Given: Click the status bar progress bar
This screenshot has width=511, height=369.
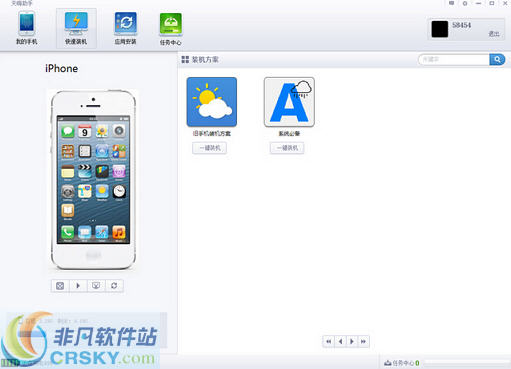Looking at the screenshot, I should [467, 363].
